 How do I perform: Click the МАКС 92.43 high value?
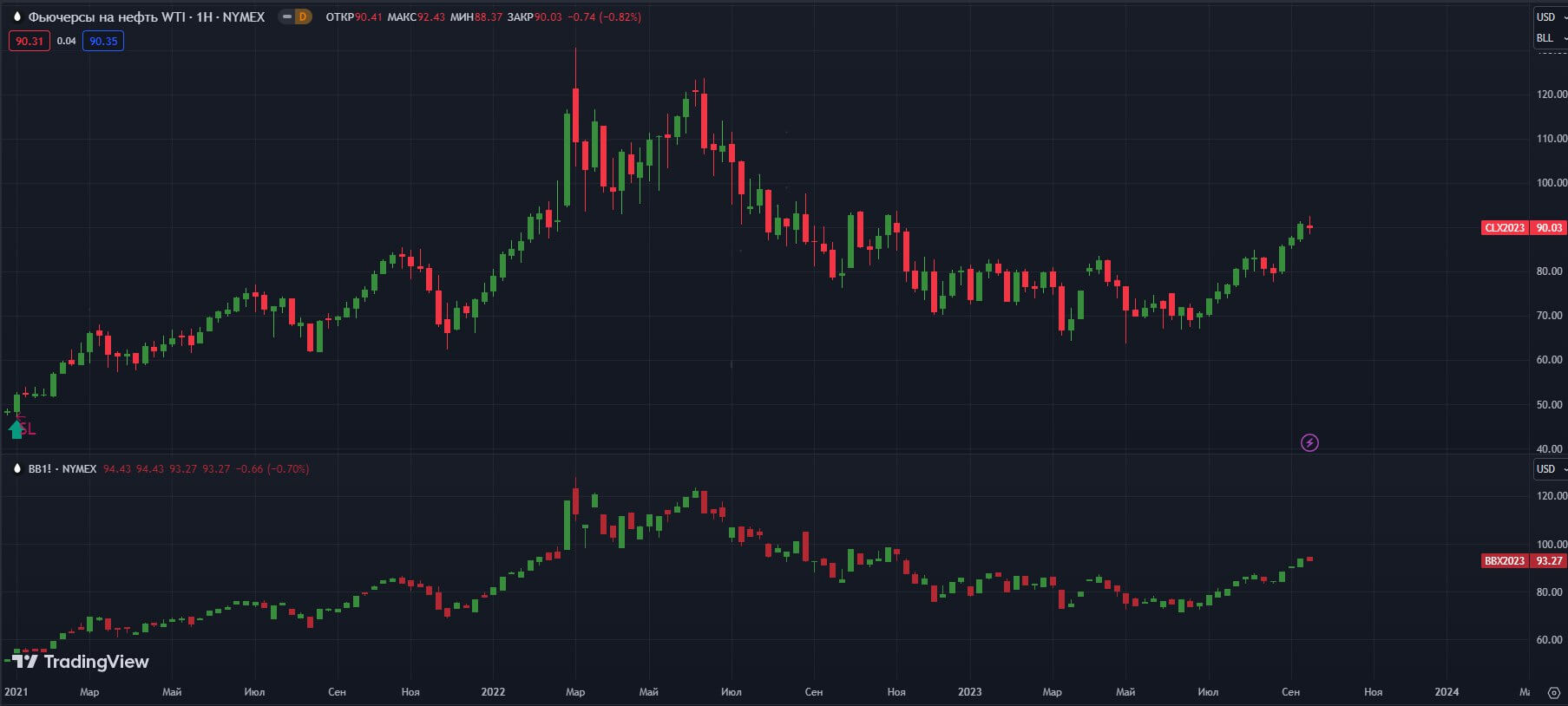(x=417, y=16)
